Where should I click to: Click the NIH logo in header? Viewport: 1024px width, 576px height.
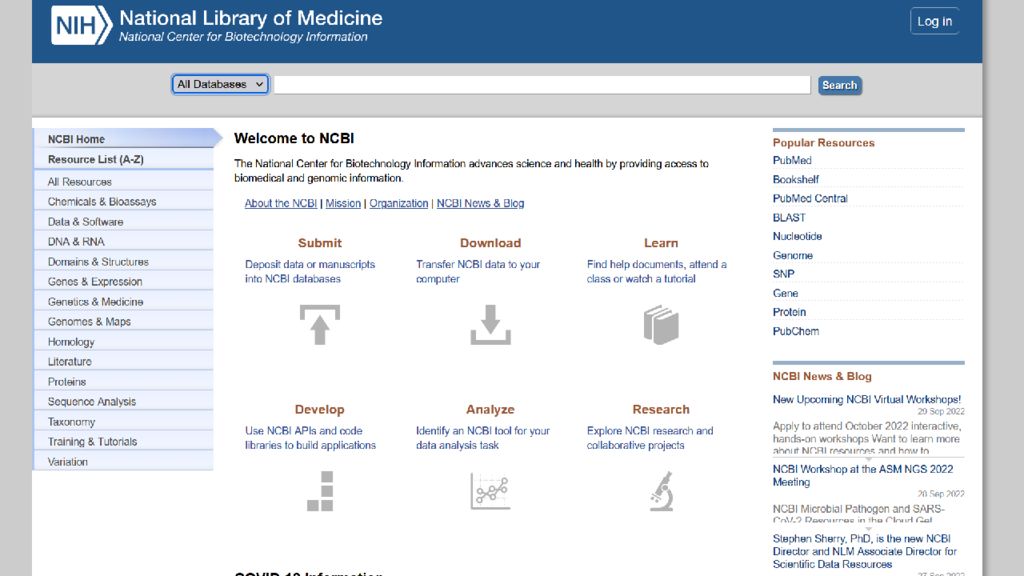81,25
